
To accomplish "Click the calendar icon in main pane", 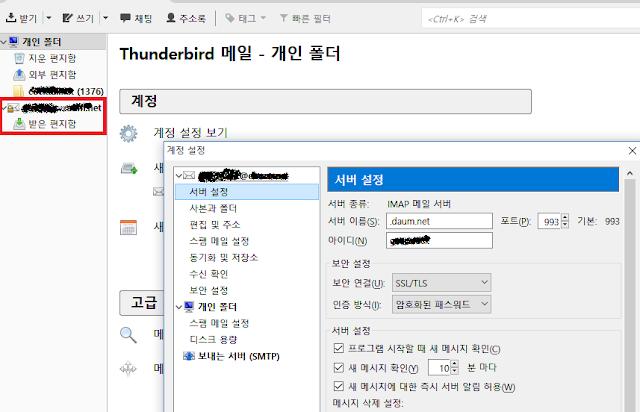I will 129,227.
